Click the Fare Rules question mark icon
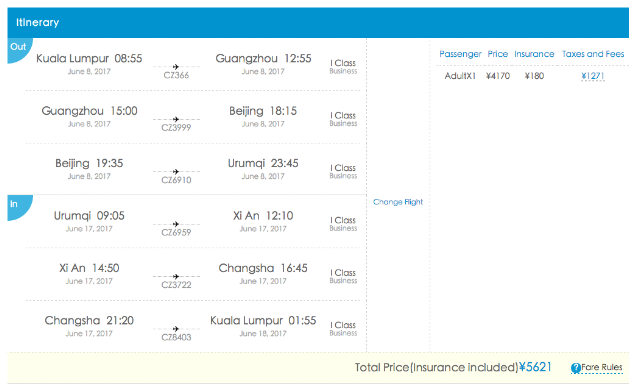640x388 pixels. 576,368
